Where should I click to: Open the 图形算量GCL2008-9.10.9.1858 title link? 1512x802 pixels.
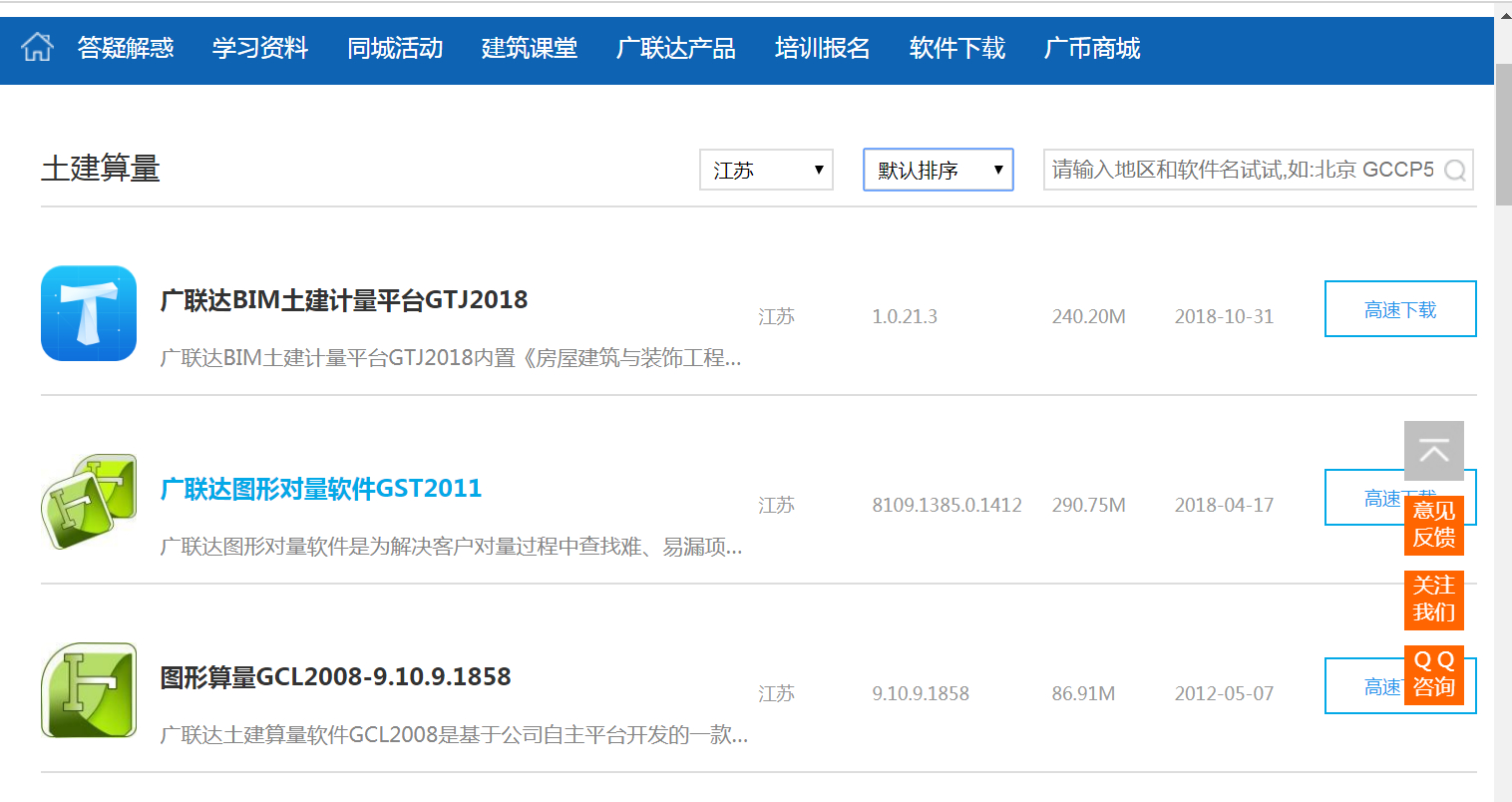(336, 676)
